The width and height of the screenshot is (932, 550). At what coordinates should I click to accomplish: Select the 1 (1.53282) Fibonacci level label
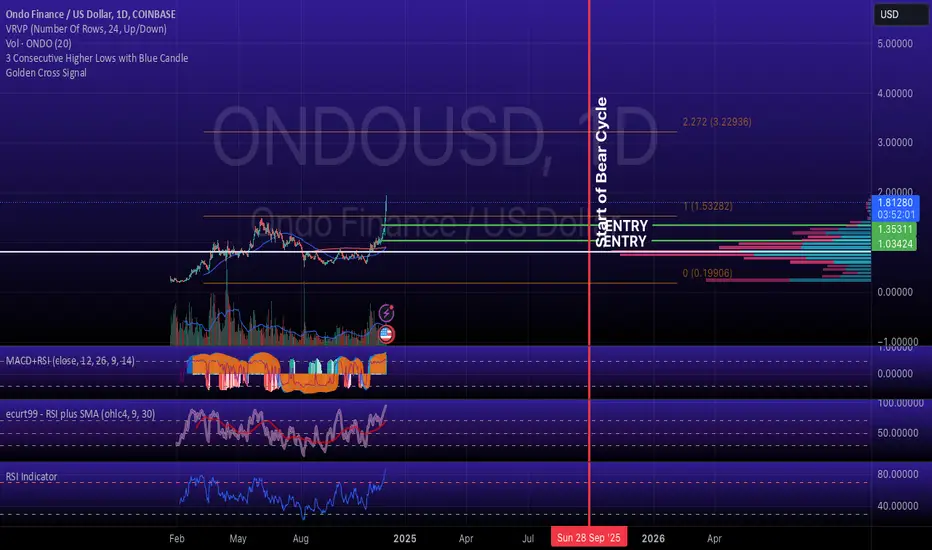(x=708, y=206)
